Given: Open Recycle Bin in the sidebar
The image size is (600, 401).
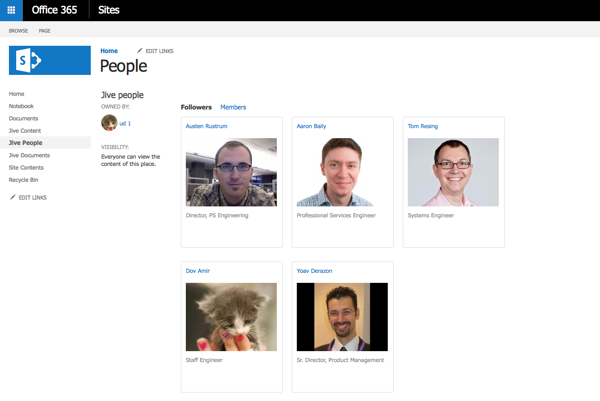Looking at the screenshot, I should point(23,180).
